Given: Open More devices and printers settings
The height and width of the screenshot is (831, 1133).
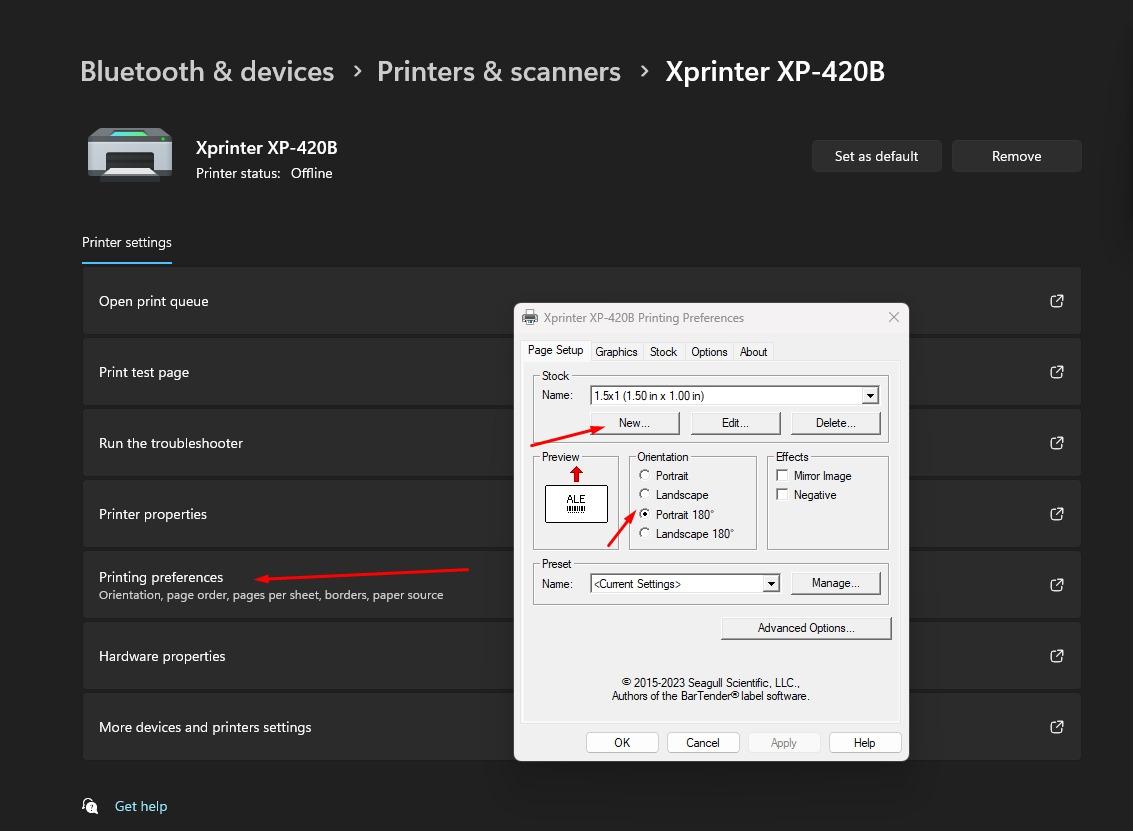Looking at the screenshot, I should [x=582, y=727].
